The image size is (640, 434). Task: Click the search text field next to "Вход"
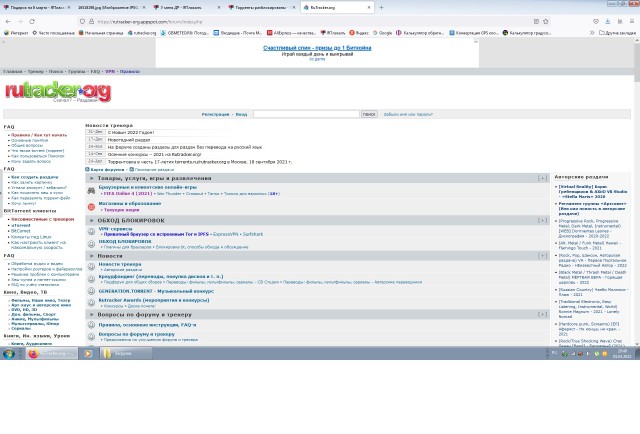305,114
